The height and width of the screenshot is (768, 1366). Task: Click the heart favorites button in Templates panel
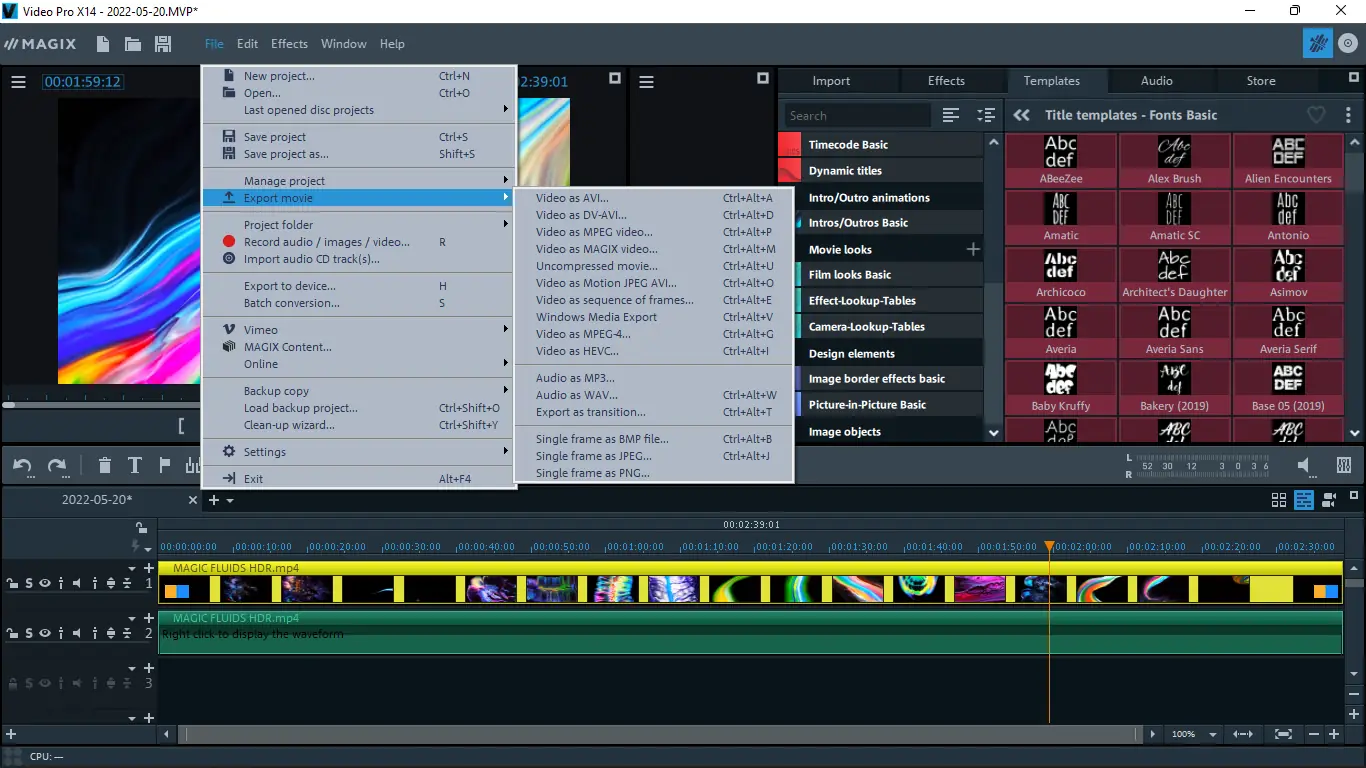[1317, 114]
